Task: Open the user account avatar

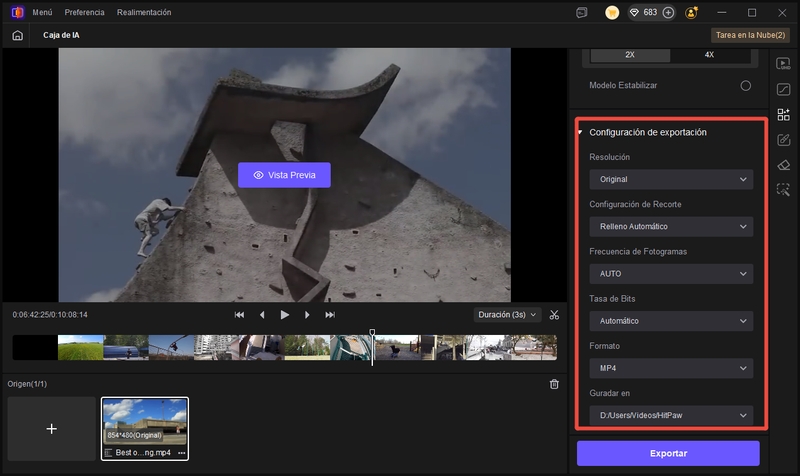Action: [x=692, y=13]
